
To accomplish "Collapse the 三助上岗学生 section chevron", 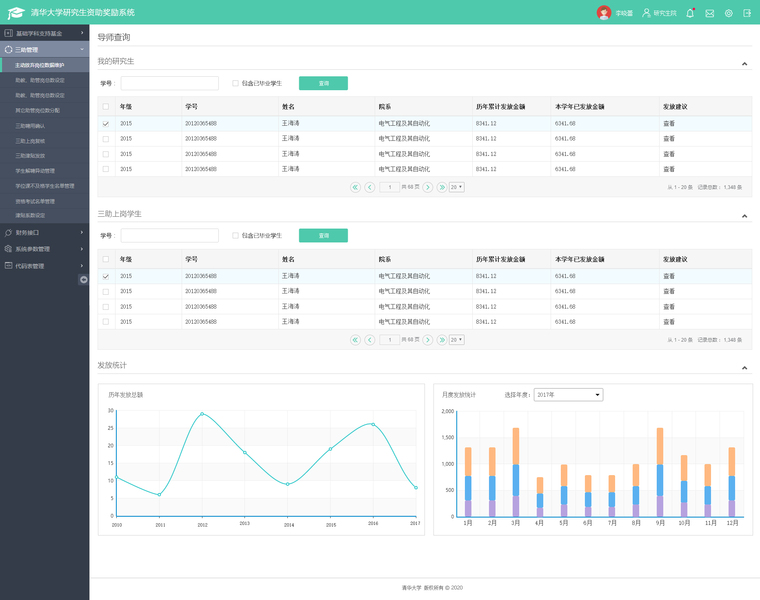I will click(x=744, y=216).
